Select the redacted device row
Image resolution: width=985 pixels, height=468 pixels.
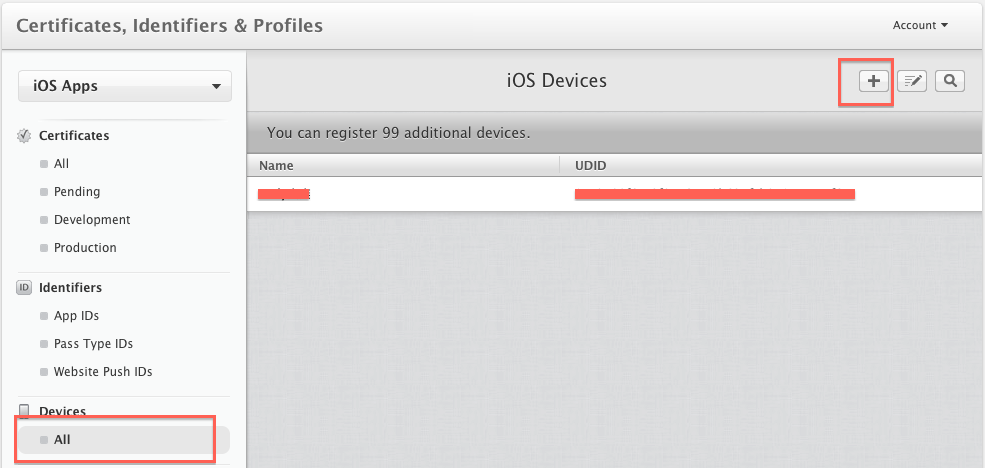click(614, 193)
